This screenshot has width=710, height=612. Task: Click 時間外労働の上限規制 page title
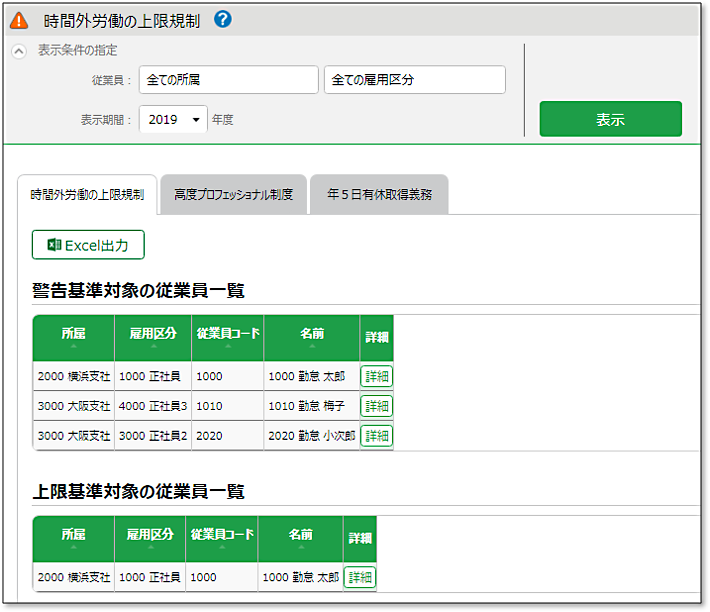(x=121, y=21)
